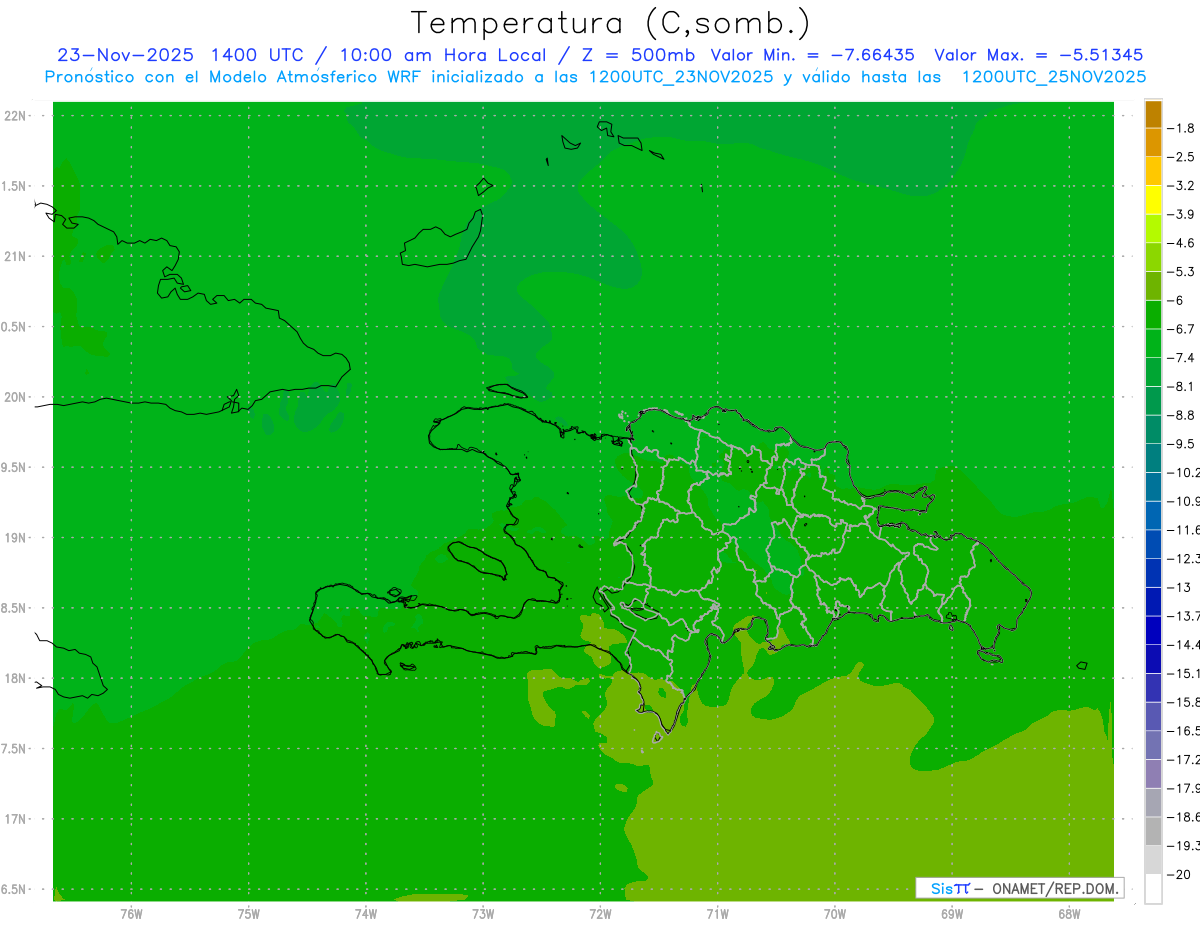Click the '75W' longitude label
The image size is (1200, 927).
[x=249, y=914]
